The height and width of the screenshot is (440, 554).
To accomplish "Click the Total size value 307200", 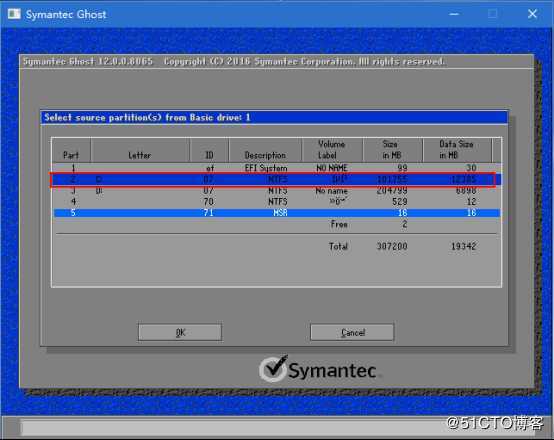I will pyautogui.click(x=392, y=246).
